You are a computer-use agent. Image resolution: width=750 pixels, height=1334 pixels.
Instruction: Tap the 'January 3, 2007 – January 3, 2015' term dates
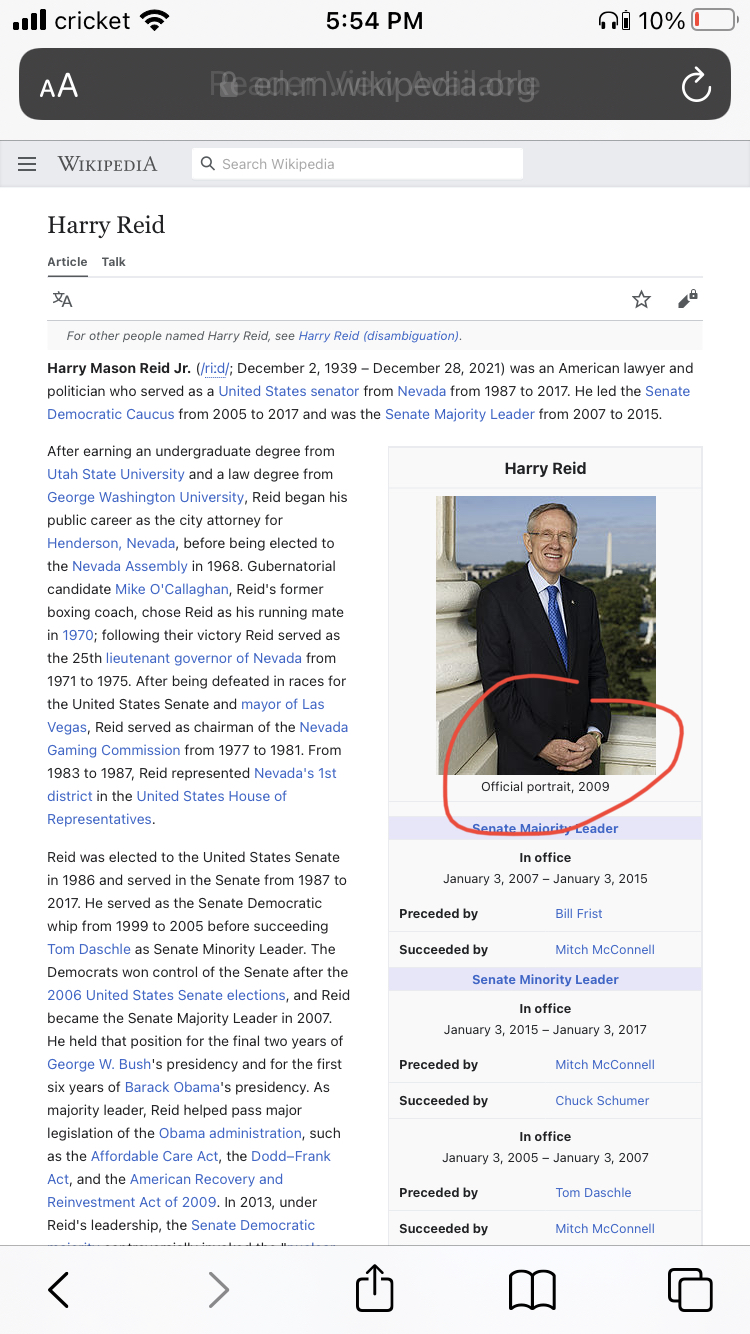coord(546,879)
